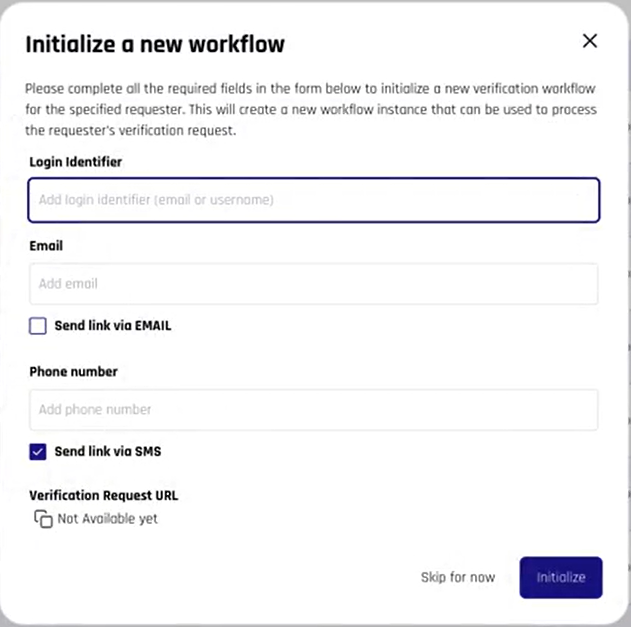
Task: Click the "Add login identifier" placeholder text
Action: [156, 200]
